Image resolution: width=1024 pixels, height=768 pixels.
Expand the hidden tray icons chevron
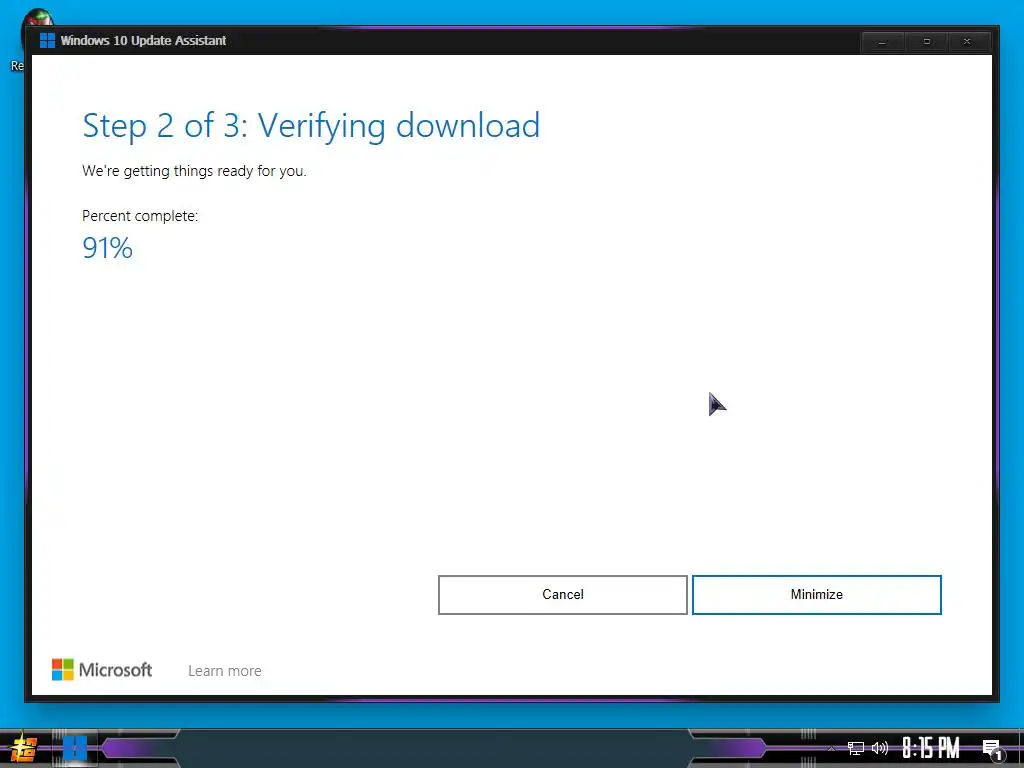pyautogui.click(x=831, y=748)
